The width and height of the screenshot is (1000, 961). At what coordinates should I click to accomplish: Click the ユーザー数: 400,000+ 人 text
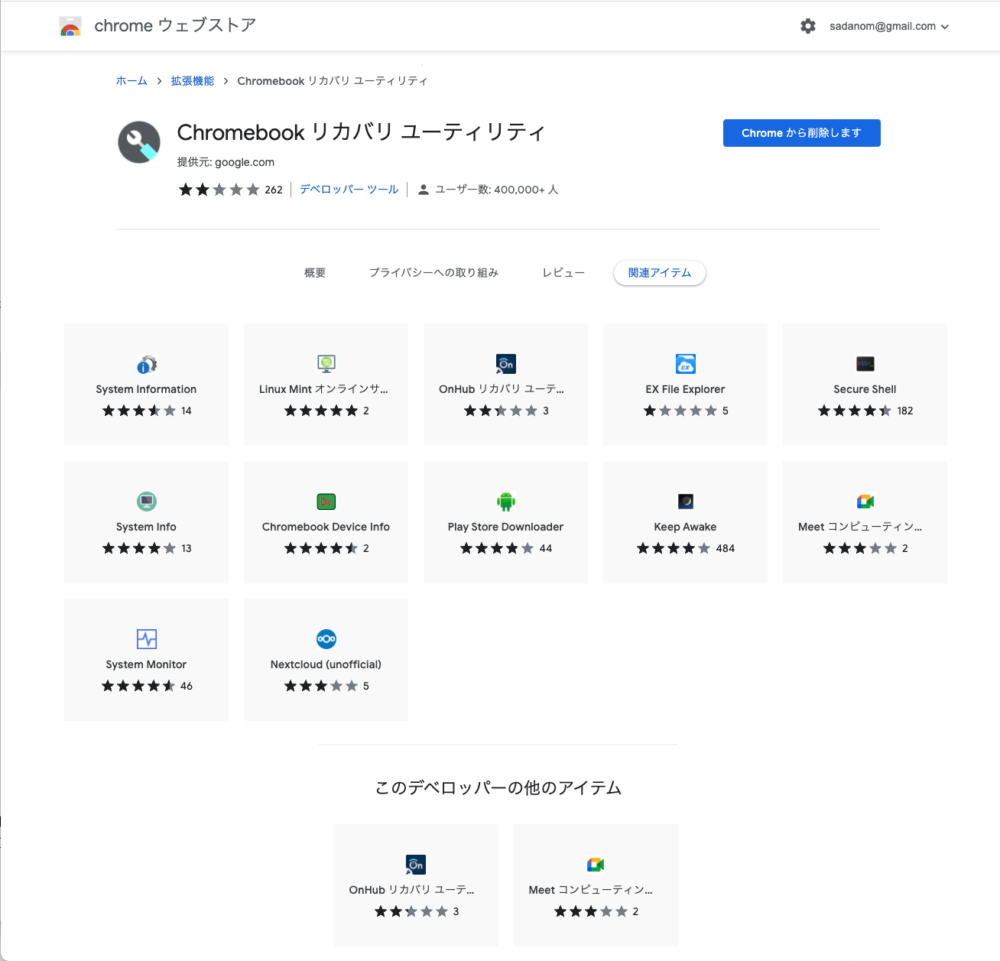pos(496,189)
